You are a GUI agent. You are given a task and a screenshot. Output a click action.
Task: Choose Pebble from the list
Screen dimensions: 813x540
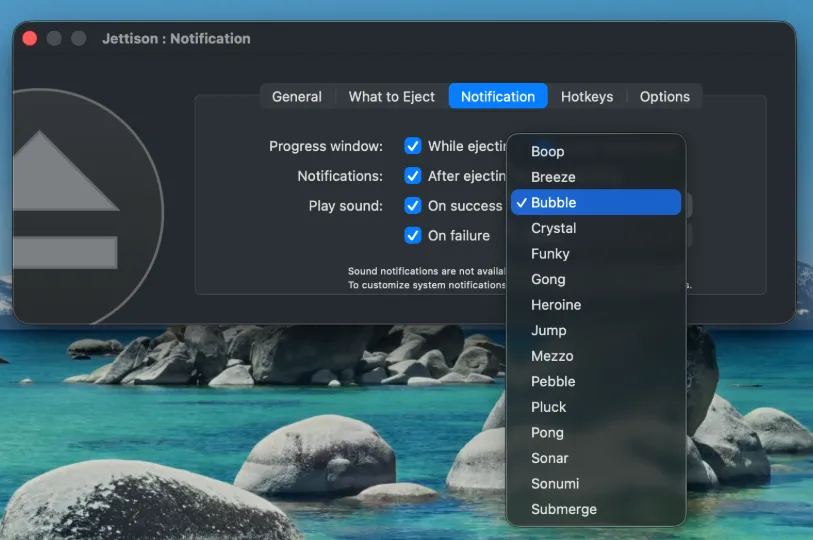[x=596, y=381]
